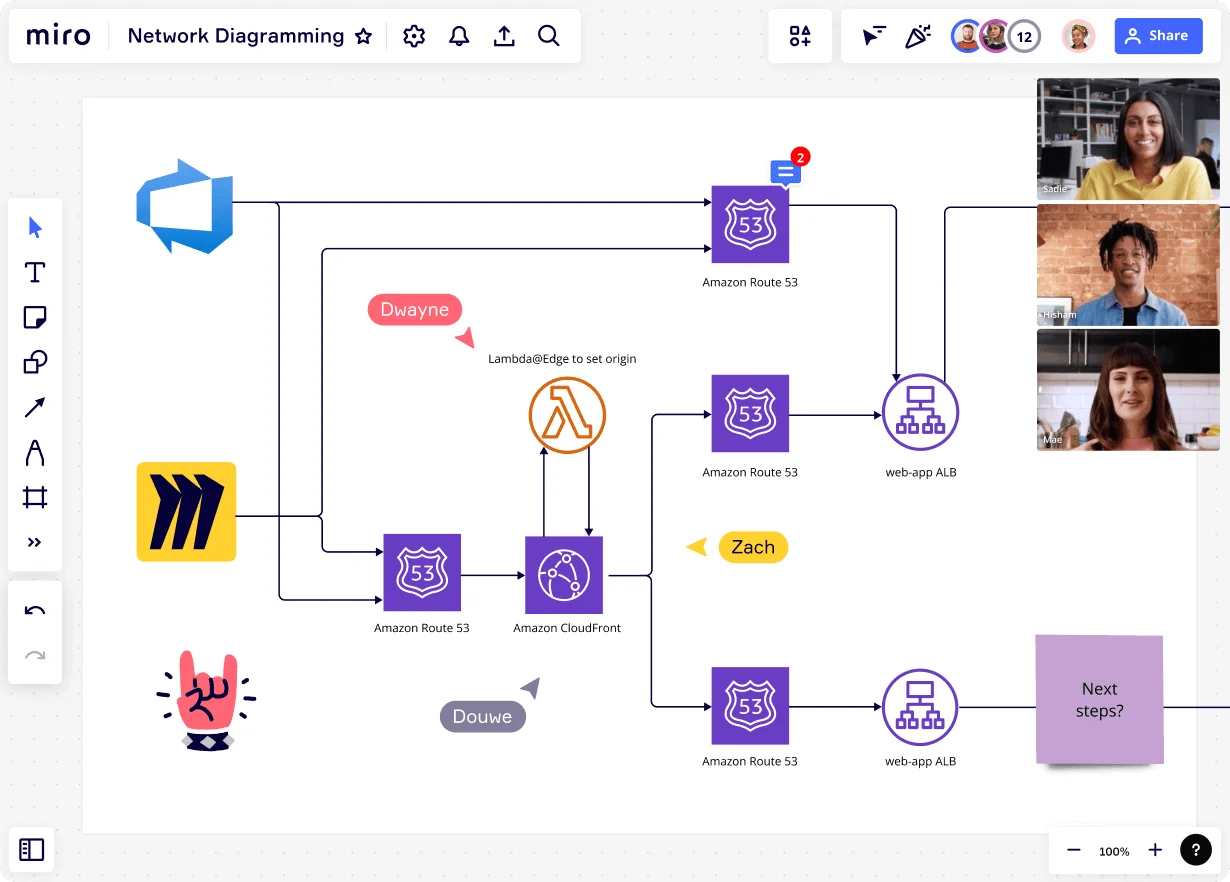1230x882 pixels.
Task: Enable cursor tracking mode
Action: pos(873,36)
